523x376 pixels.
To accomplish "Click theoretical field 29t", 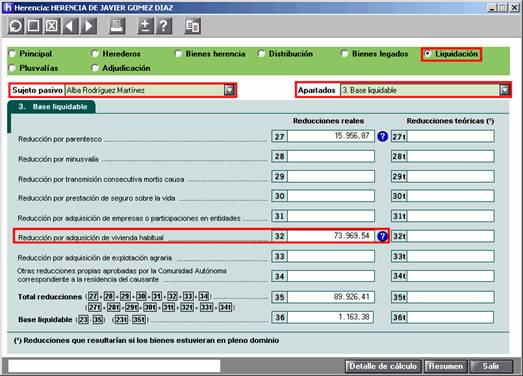I will pos(451,176).
